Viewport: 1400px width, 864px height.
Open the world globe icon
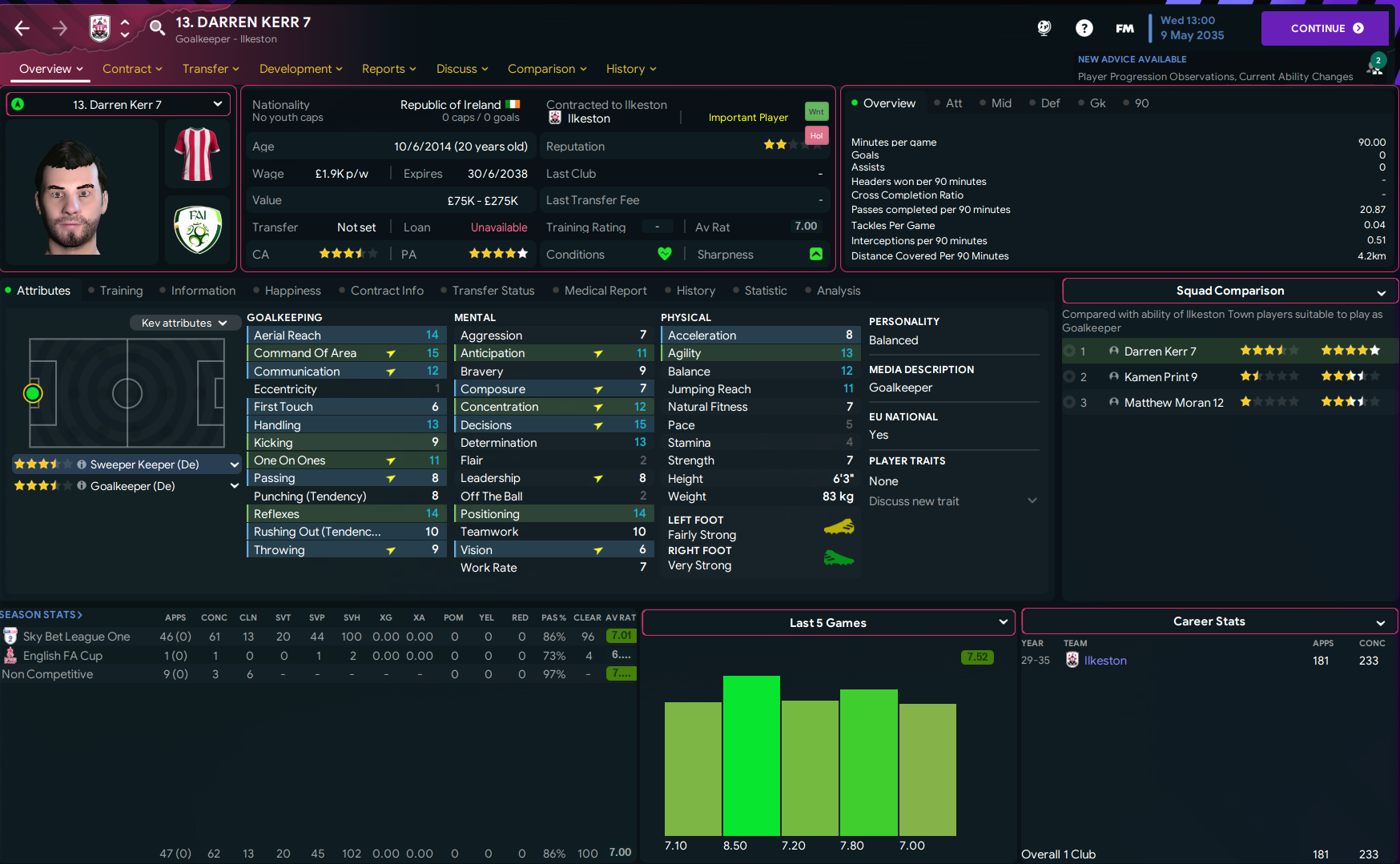[1044, 28]
